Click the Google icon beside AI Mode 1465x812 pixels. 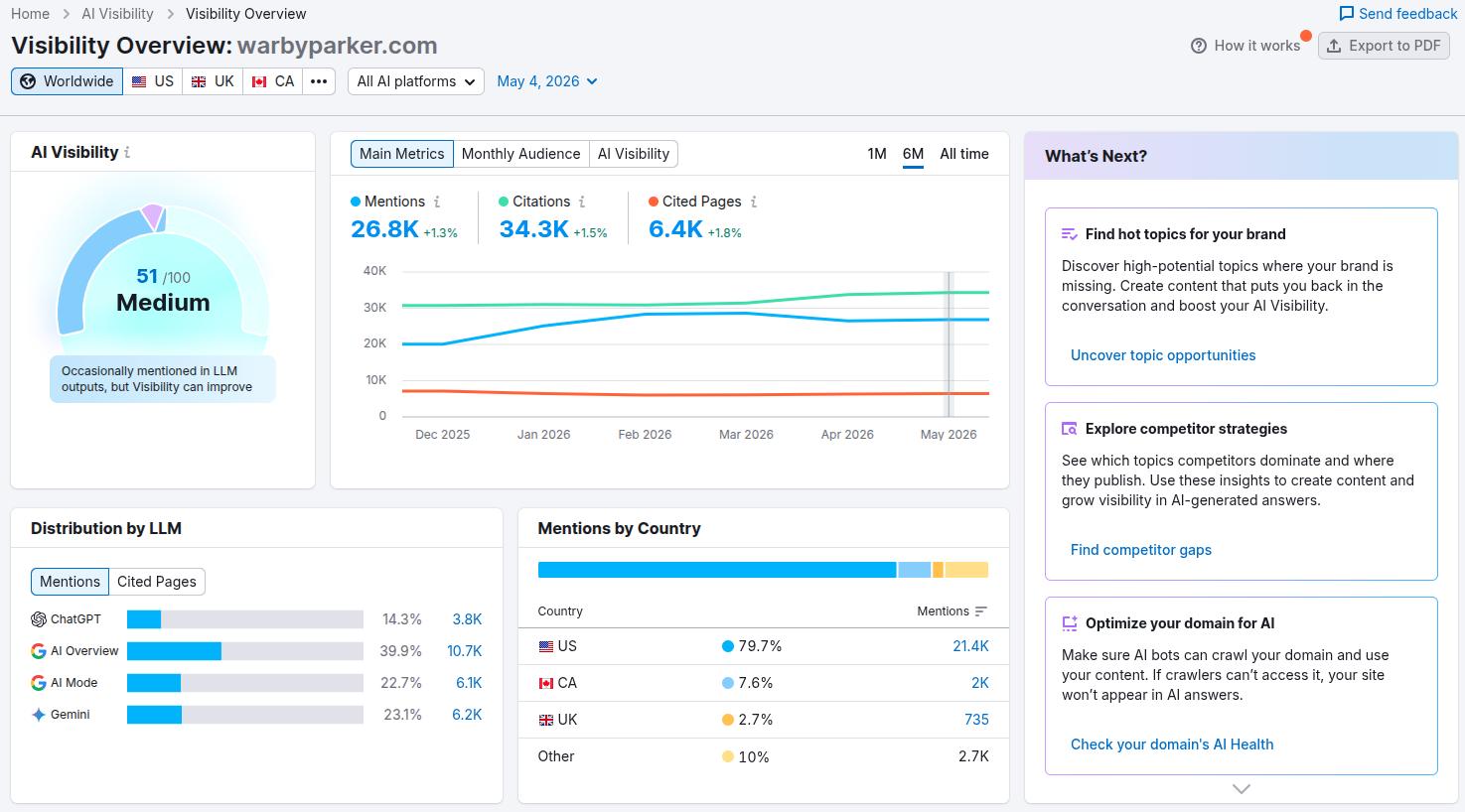(39, 683)
